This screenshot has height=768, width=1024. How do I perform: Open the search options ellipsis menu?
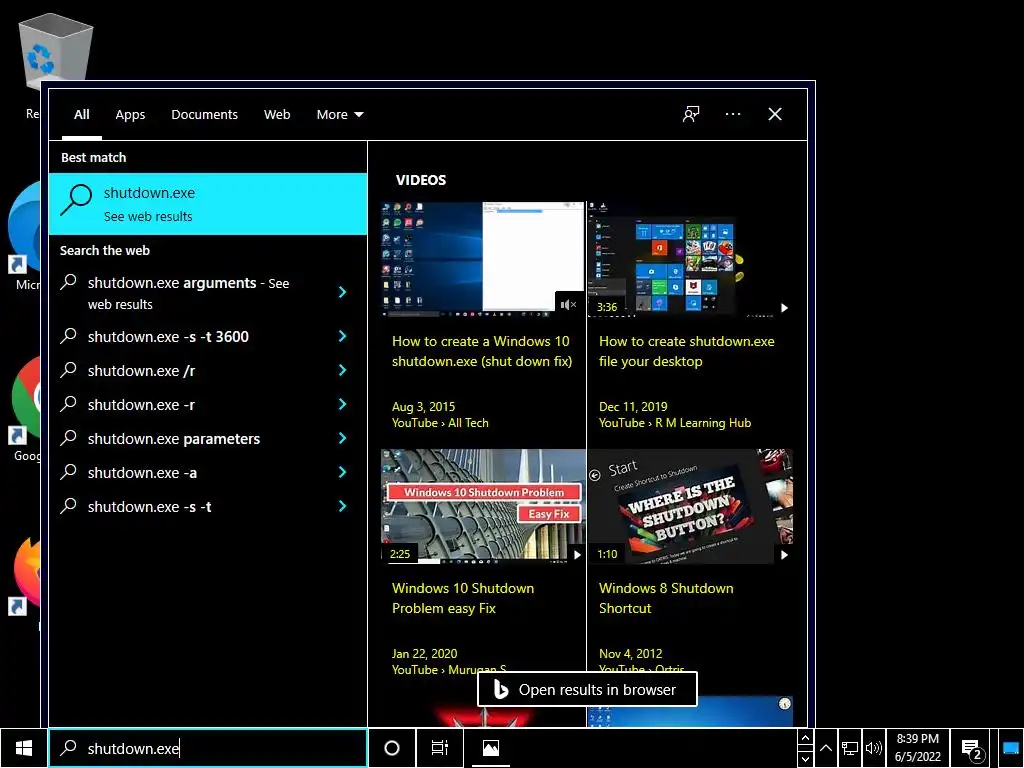point(733,114)
